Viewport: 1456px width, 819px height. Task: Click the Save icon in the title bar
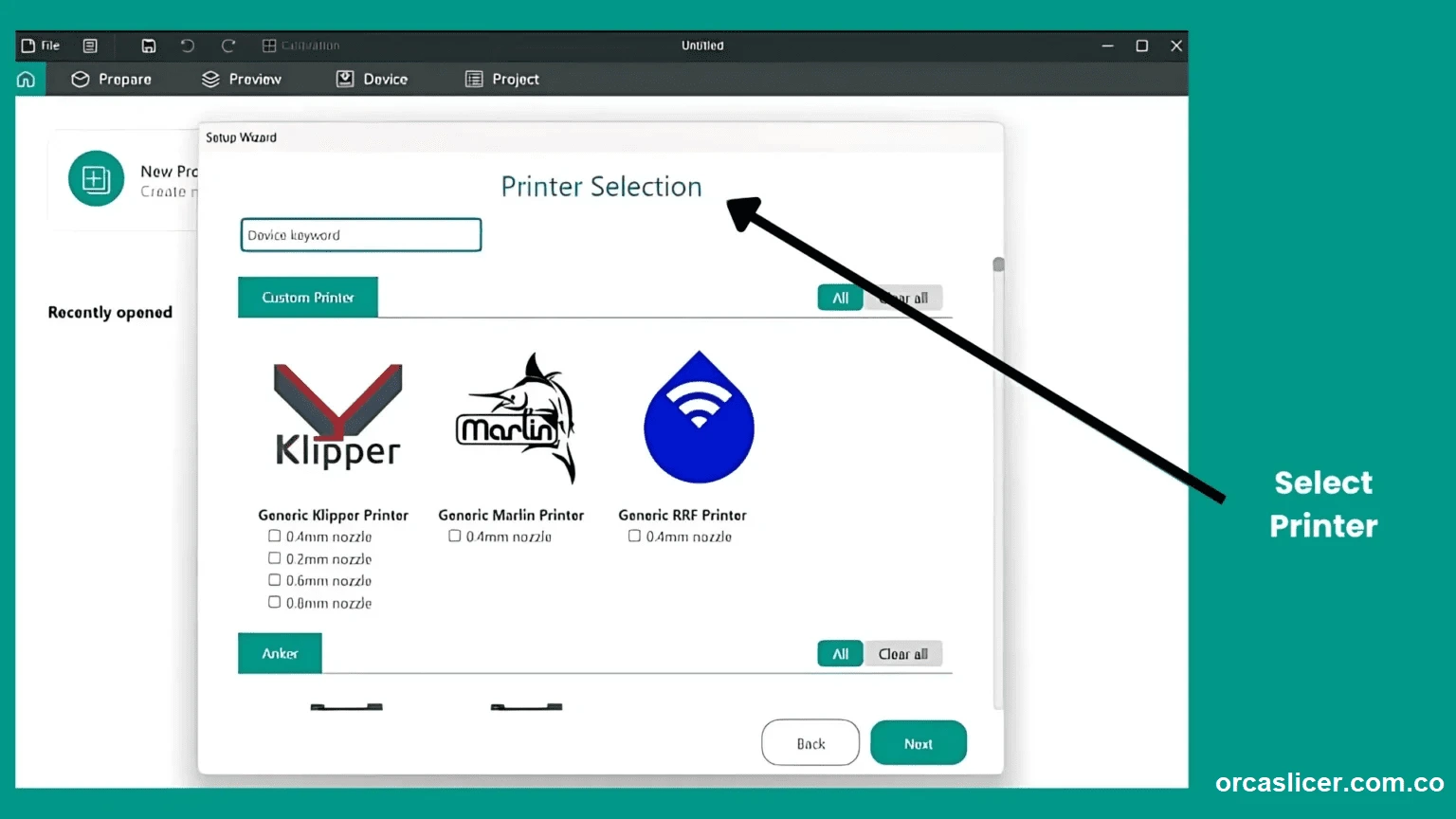149,45
